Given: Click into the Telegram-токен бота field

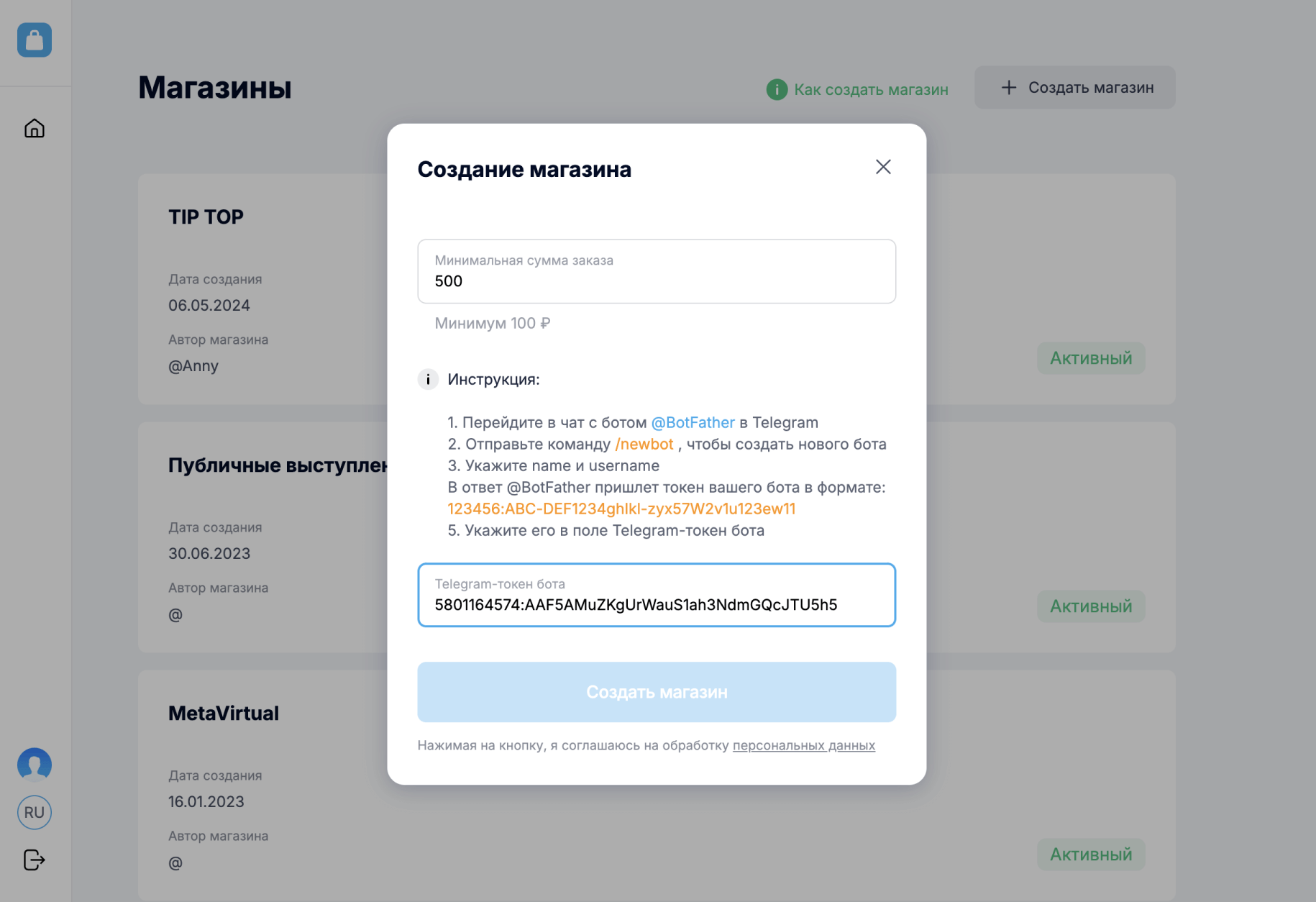Looking at the screenshot, I should 657,595.
